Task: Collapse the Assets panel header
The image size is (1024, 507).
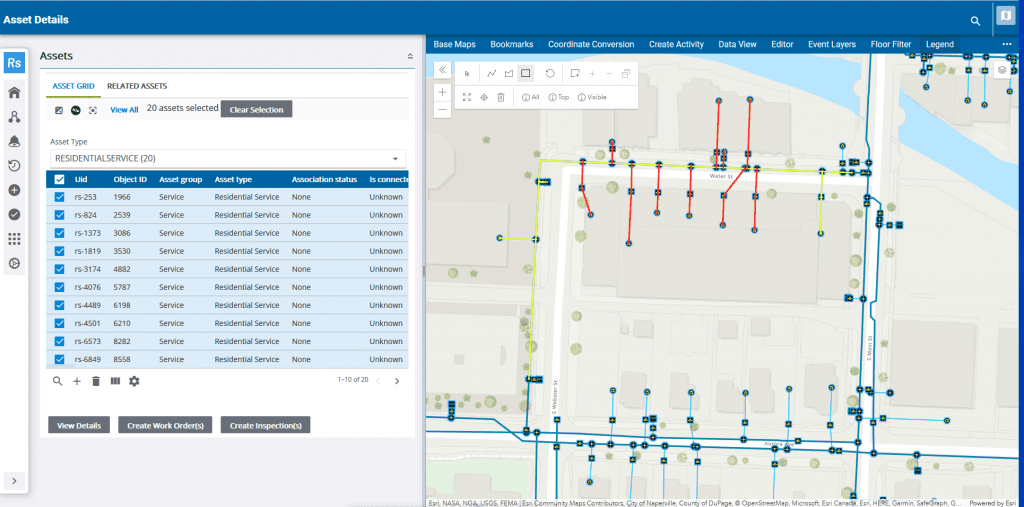Action: pyautogui.click(x=409, y=57)
